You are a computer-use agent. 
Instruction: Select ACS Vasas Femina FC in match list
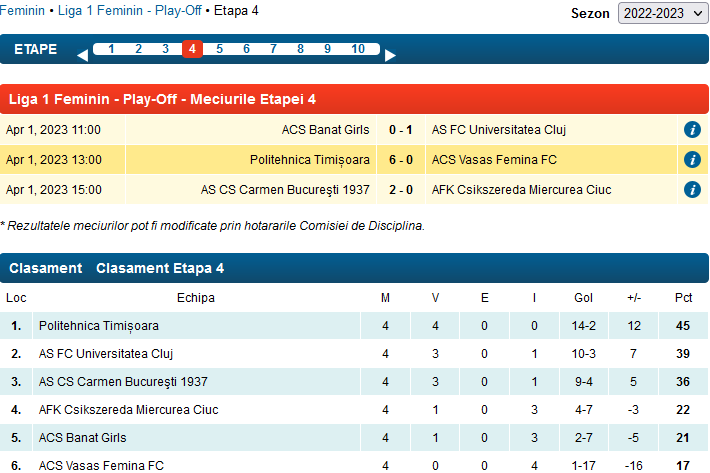tap(494, 160)
